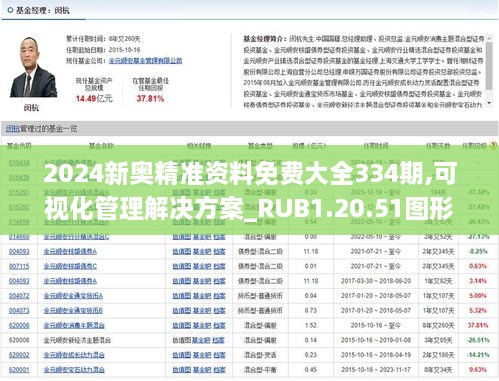Viewport: 499px width, 381px height.
Task: Open 档案 for fund 620006
Action: 219,325
